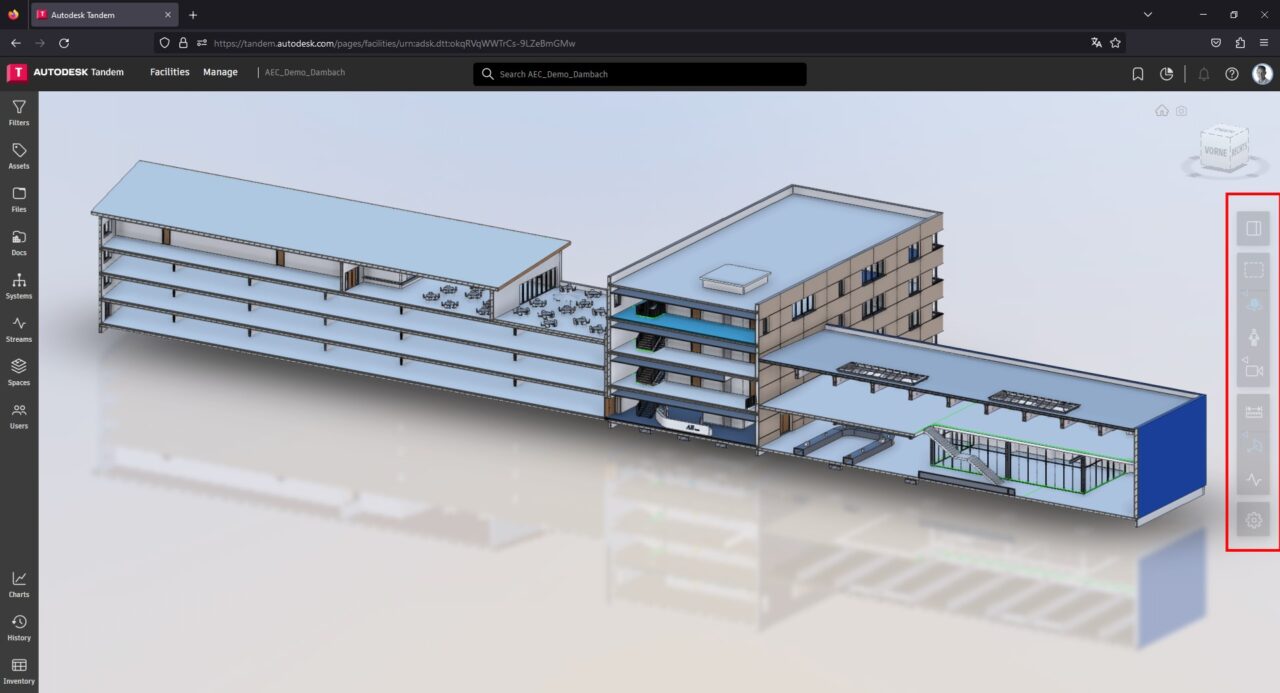Enable first-person walk mode

tap(1253, 337)
